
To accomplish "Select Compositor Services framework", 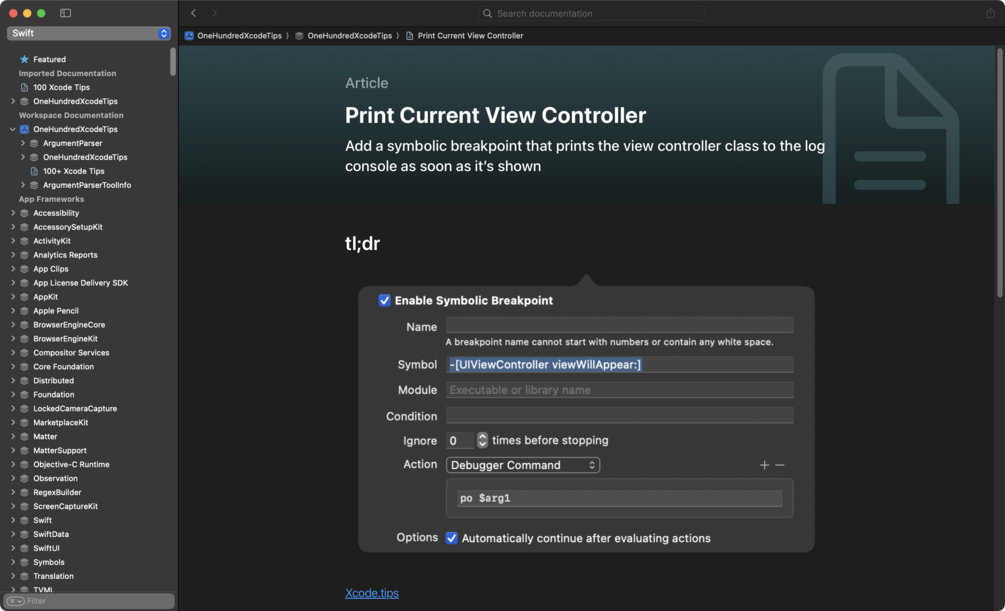I will click(71, 353).
